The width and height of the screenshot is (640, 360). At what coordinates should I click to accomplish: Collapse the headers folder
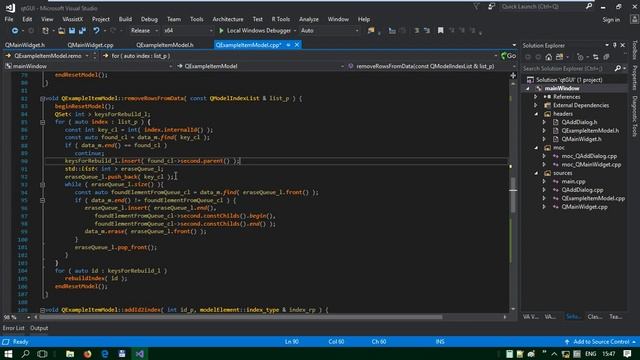point(536,114)
